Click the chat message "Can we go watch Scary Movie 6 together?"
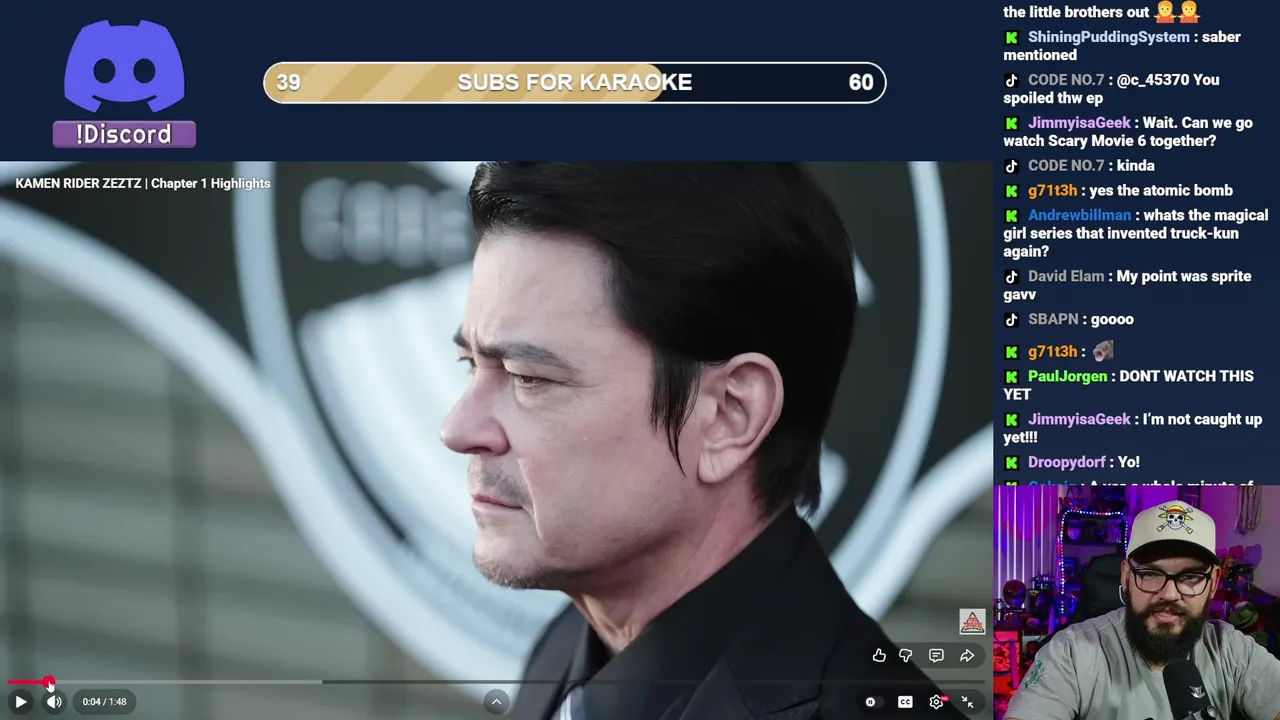1280x720 pixels. pyautogui.click(x=1128, y=132)
